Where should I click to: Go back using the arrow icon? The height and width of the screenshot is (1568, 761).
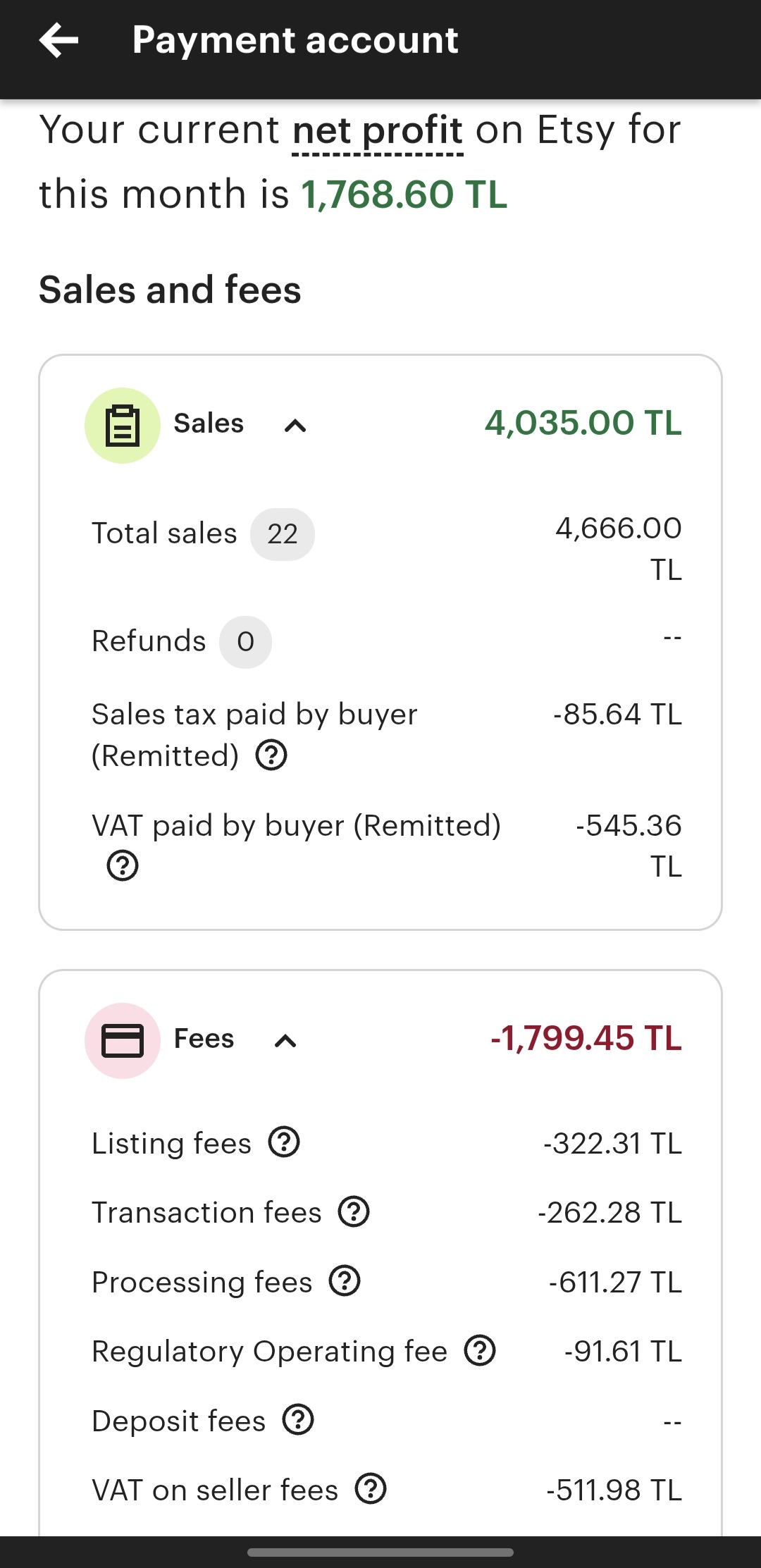point(59,40)
